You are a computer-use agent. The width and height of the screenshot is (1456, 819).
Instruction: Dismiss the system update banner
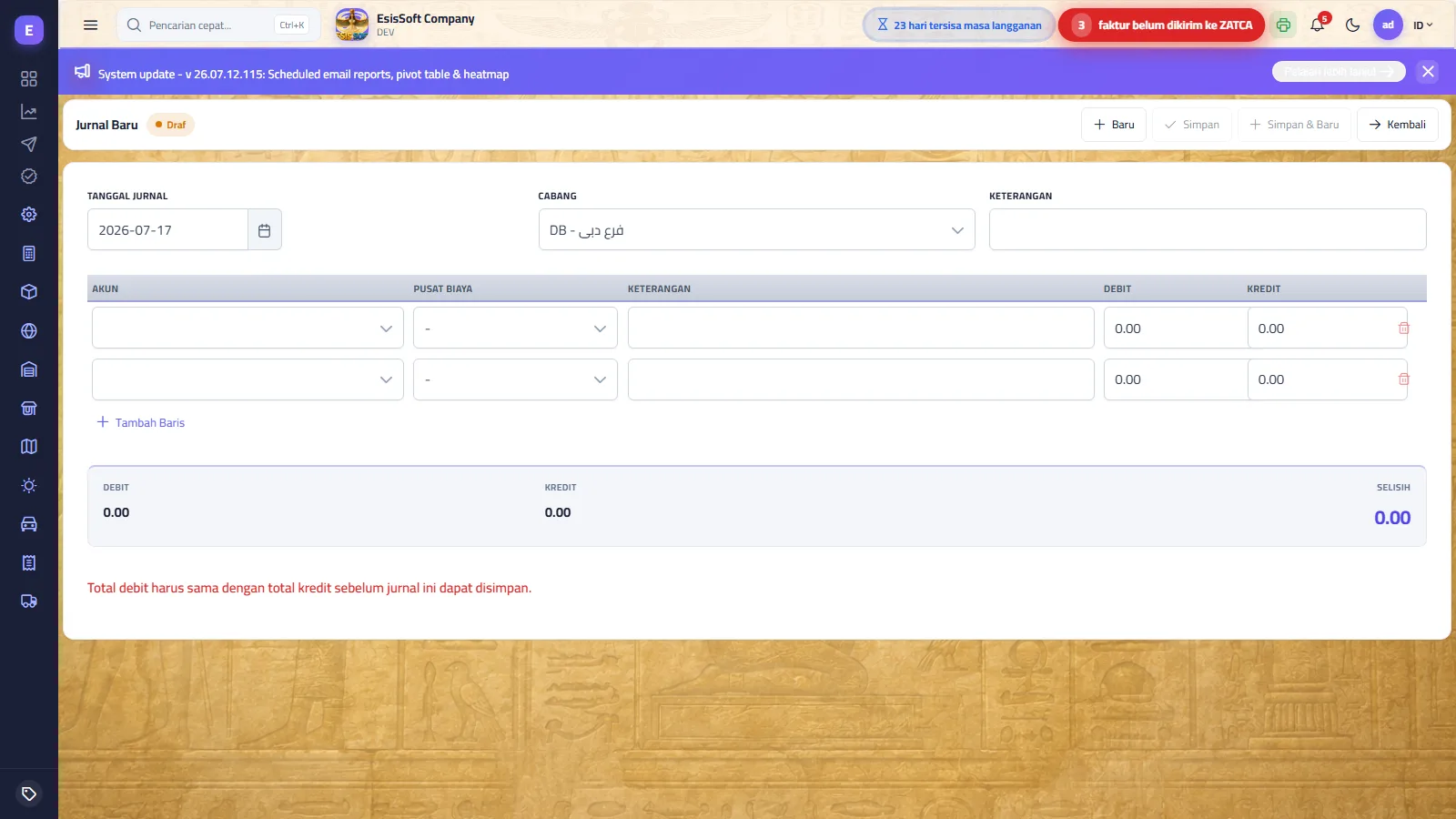tap(1428, 72)
